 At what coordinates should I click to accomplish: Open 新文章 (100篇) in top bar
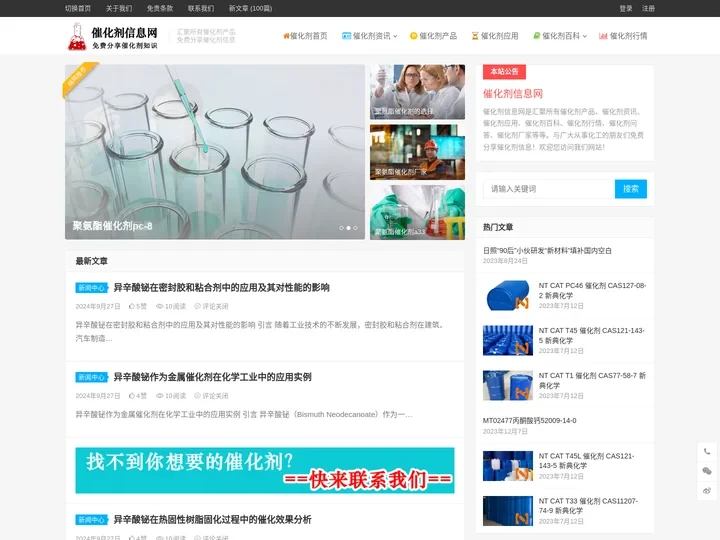250,8
